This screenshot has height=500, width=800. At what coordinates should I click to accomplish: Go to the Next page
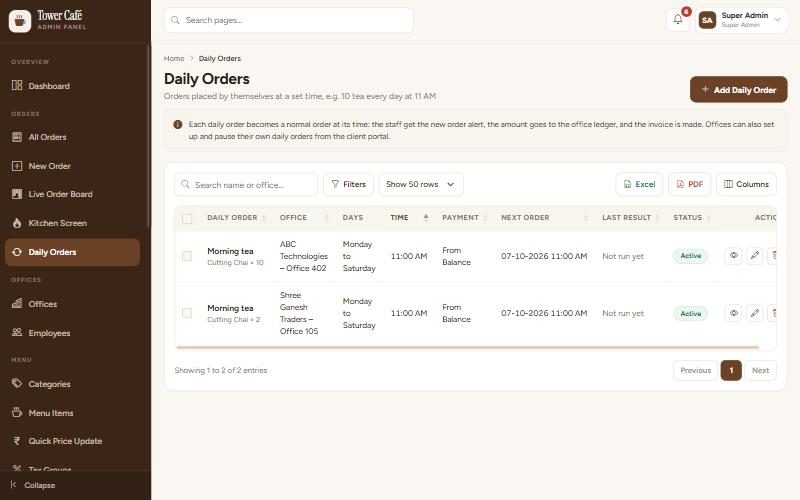point(760,370)
